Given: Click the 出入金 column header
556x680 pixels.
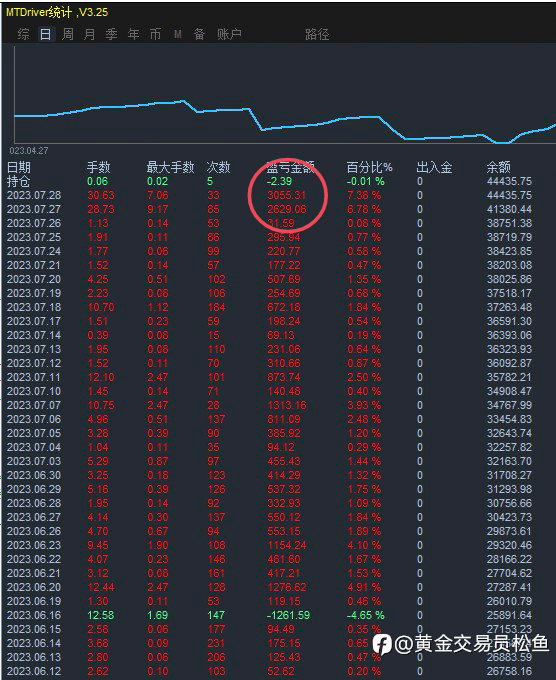Looking at the screenshot, I should [x=434, y=167].
